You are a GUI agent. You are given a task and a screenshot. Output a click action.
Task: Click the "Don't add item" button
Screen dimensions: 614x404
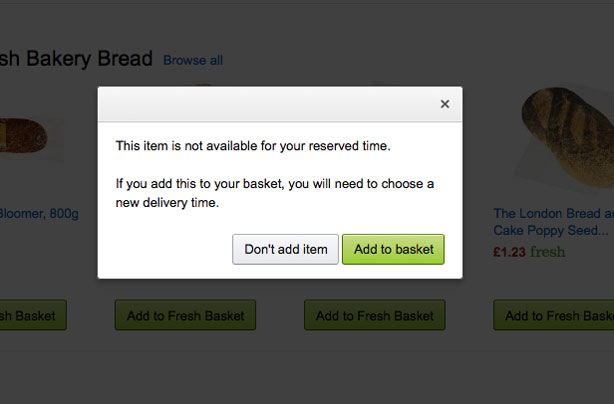[x=285, y=249]
